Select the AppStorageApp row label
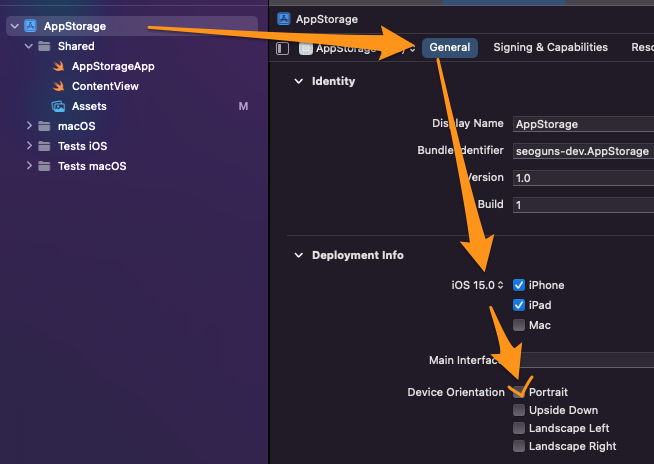The image size is (654, 464). [x=113, y=66]
